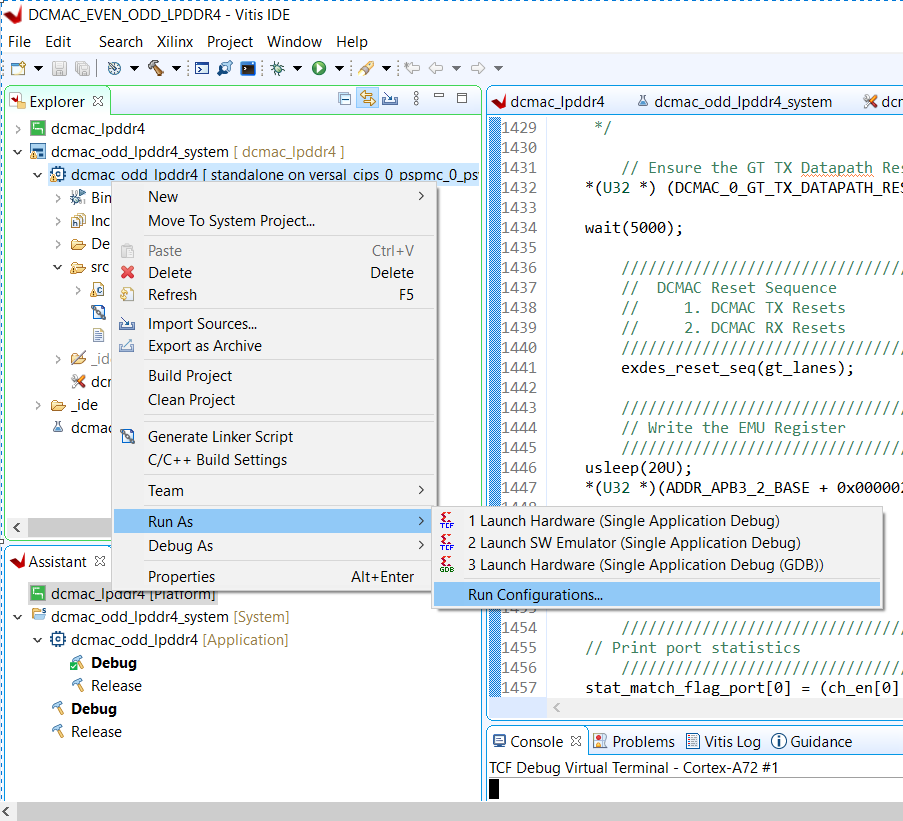Open the terminal console toolbar icon
Screen dimensions: 903x821
tap(247, 68)
